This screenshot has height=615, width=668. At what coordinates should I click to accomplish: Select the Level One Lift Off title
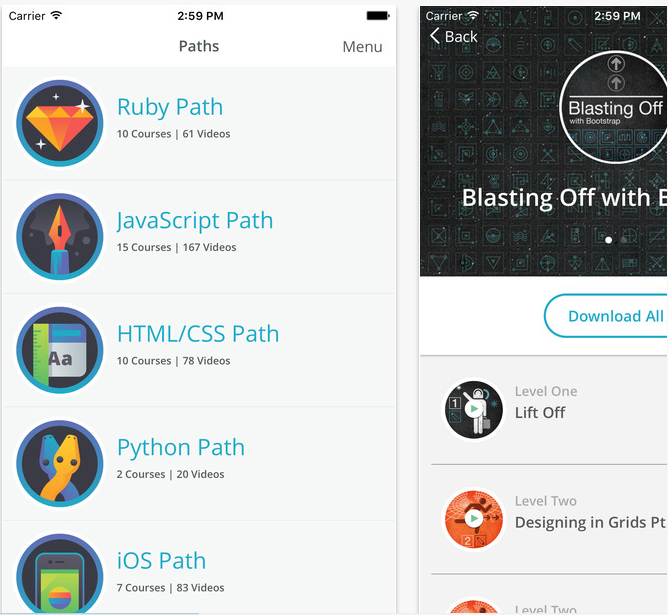tap(540, 412)
